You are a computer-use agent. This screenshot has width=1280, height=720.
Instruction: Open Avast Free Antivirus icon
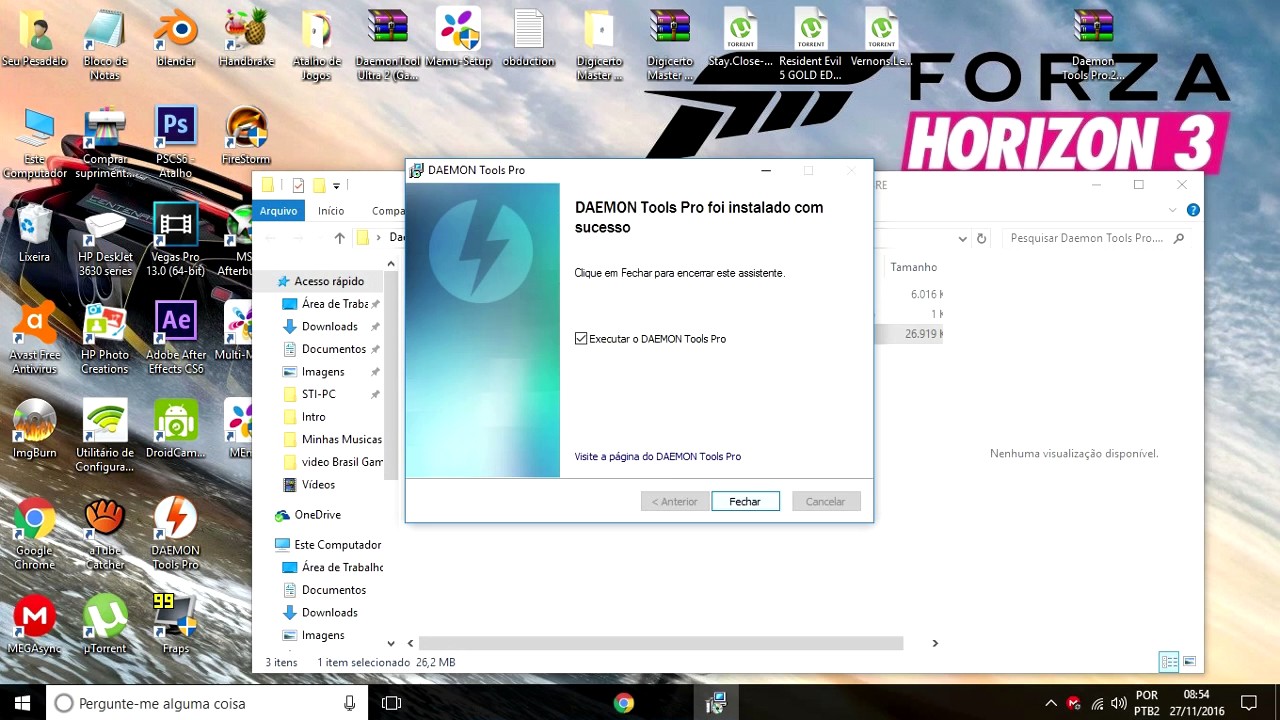tap(35, 337)
